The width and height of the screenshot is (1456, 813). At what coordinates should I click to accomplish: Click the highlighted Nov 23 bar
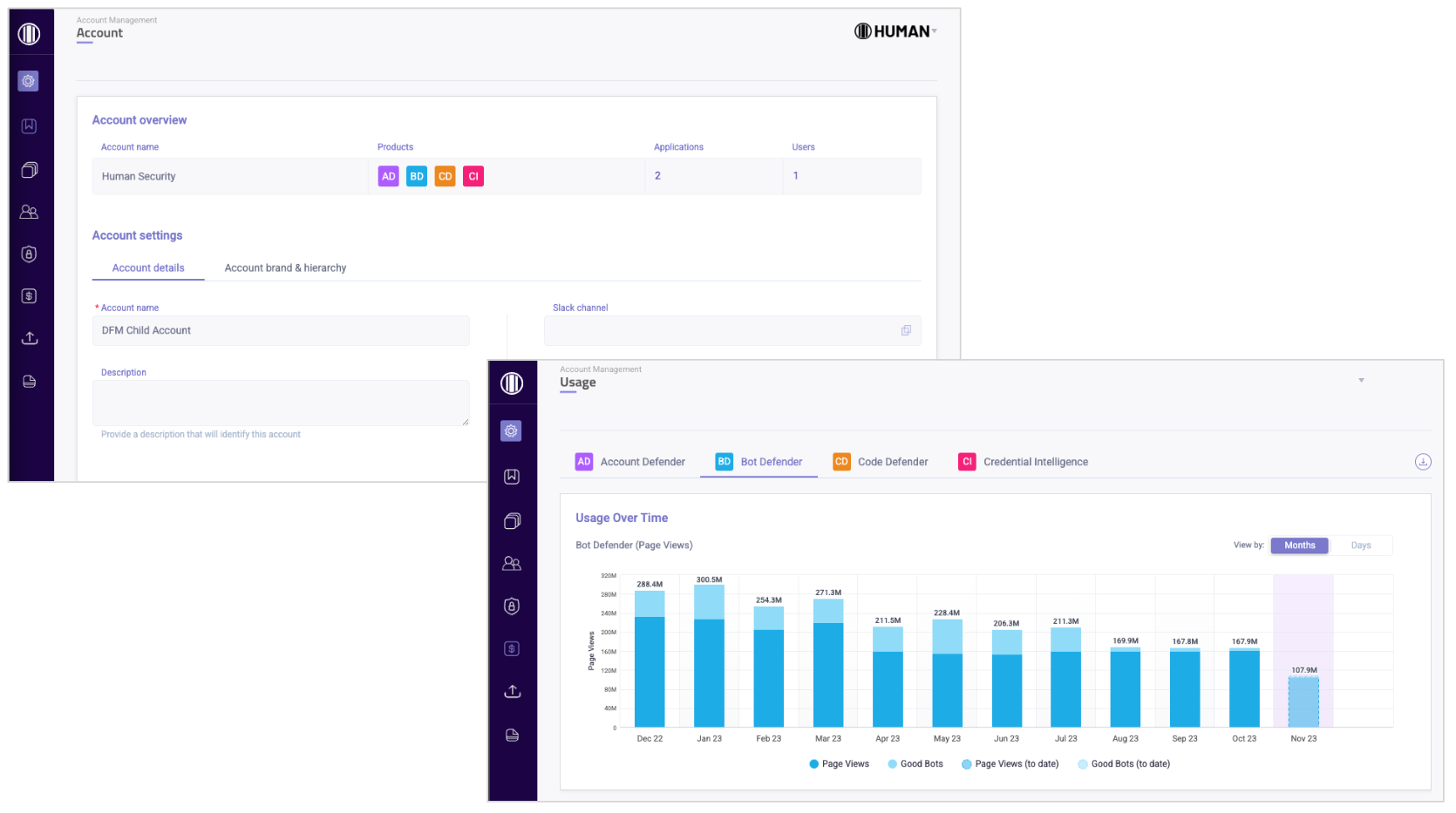click(1303, 702)
